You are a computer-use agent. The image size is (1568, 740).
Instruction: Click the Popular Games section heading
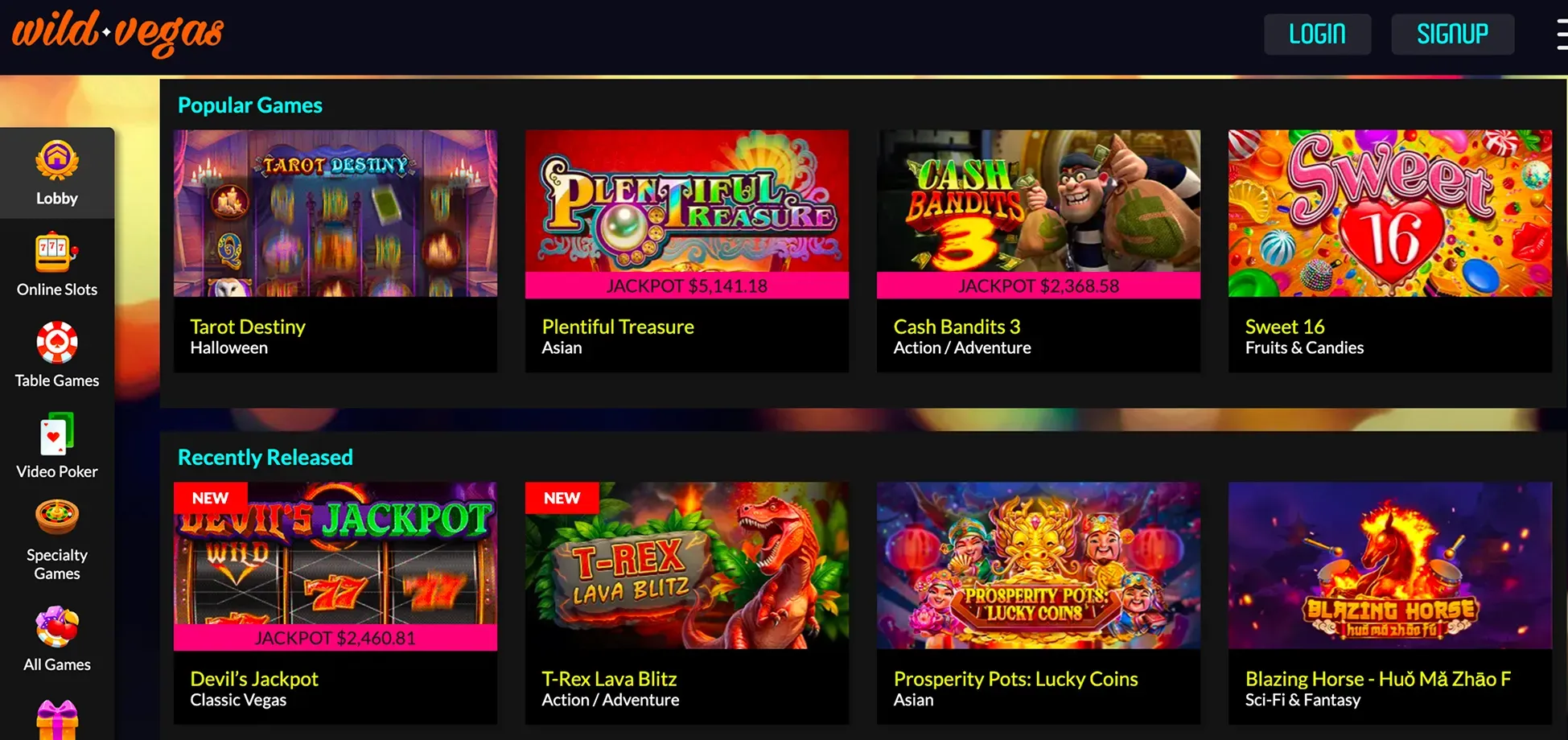click(249, 105)
